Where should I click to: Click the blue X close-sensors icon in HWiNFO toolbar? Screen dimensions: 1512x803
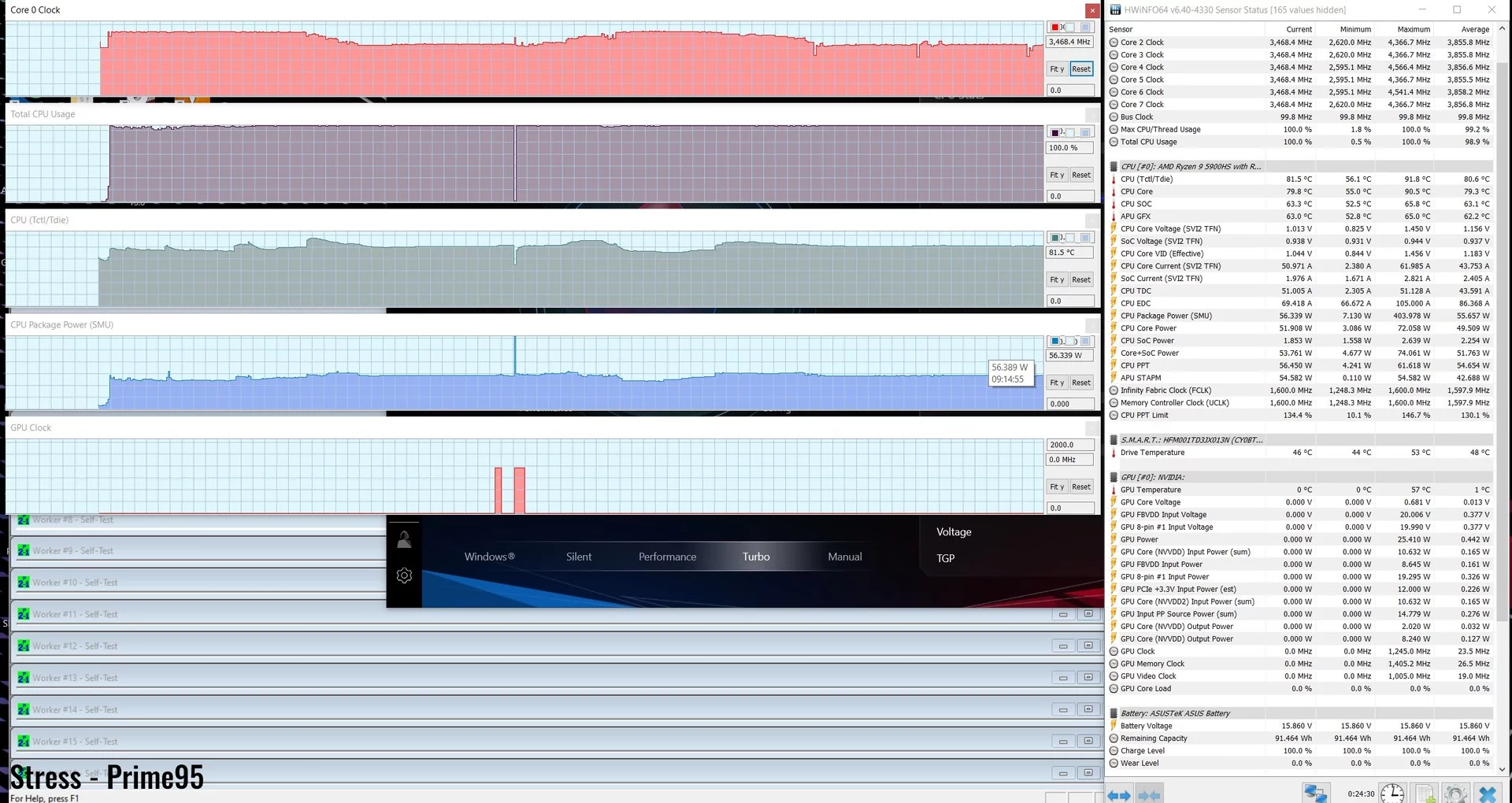[x=1487, y=794]
